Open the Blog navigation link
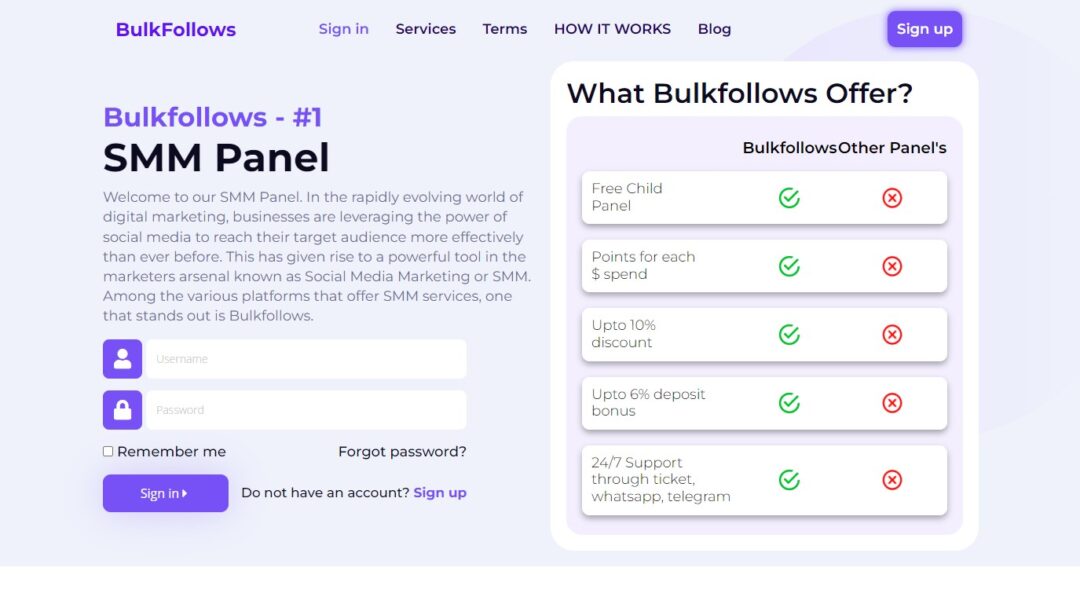 [714, 29]
